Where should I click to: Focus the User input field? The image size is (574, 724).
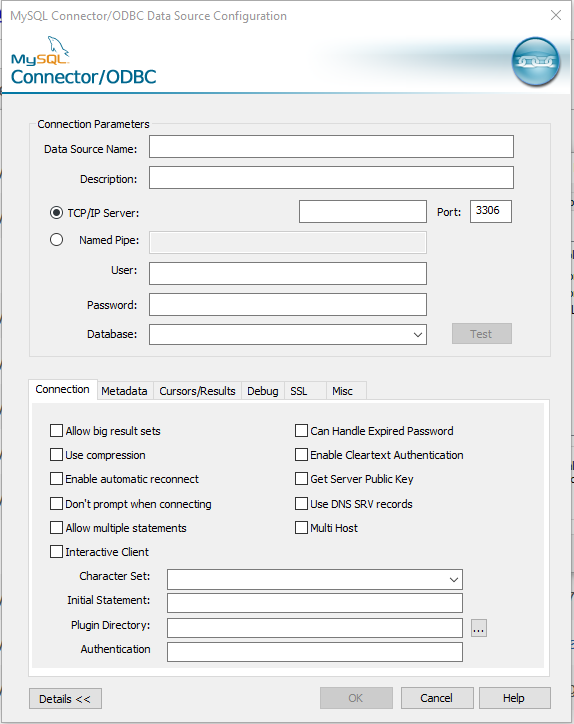click(288, 273)
